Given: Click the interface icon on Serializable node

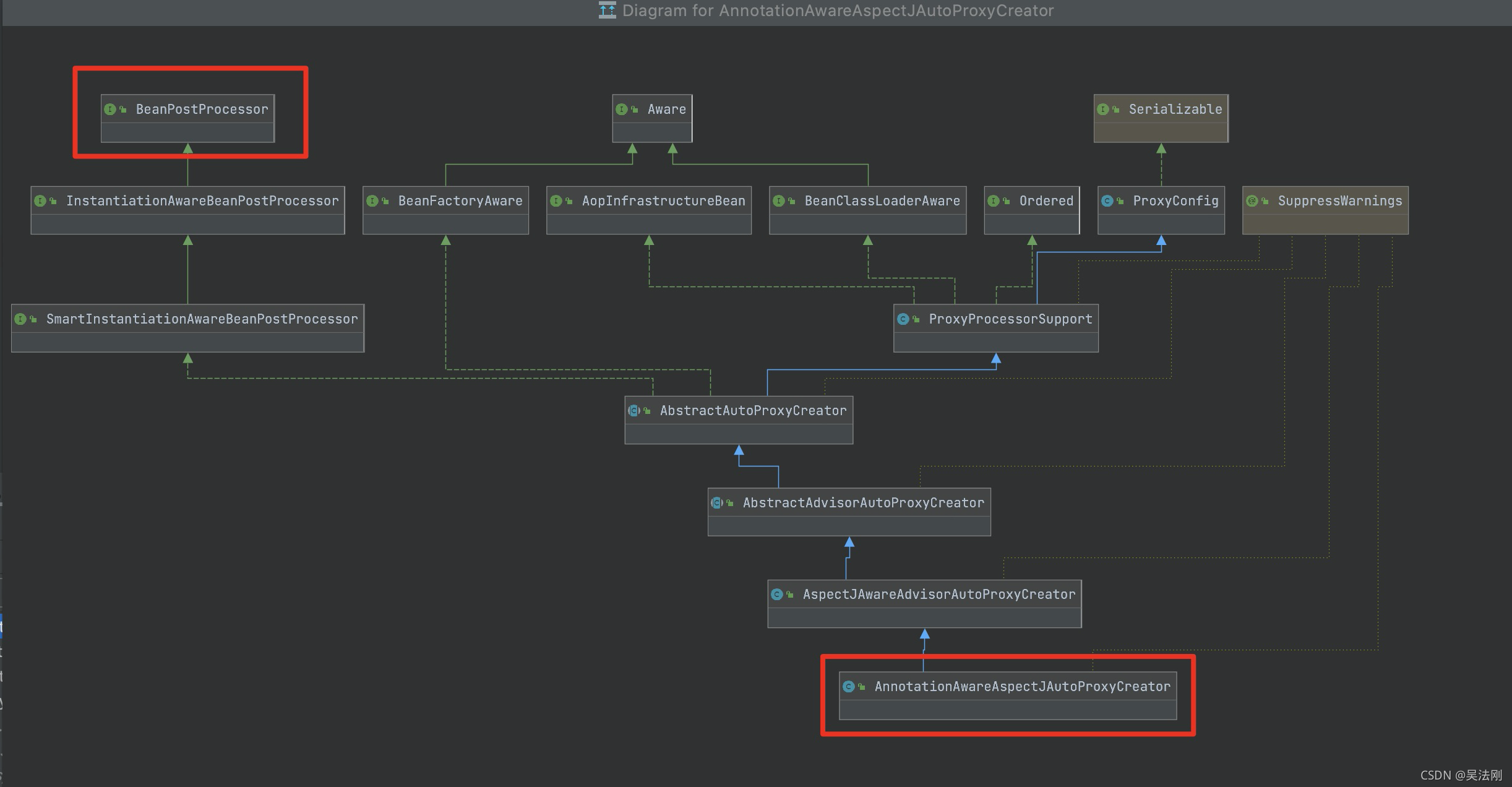Looking at the screenshot, I should pos(1103,110).
